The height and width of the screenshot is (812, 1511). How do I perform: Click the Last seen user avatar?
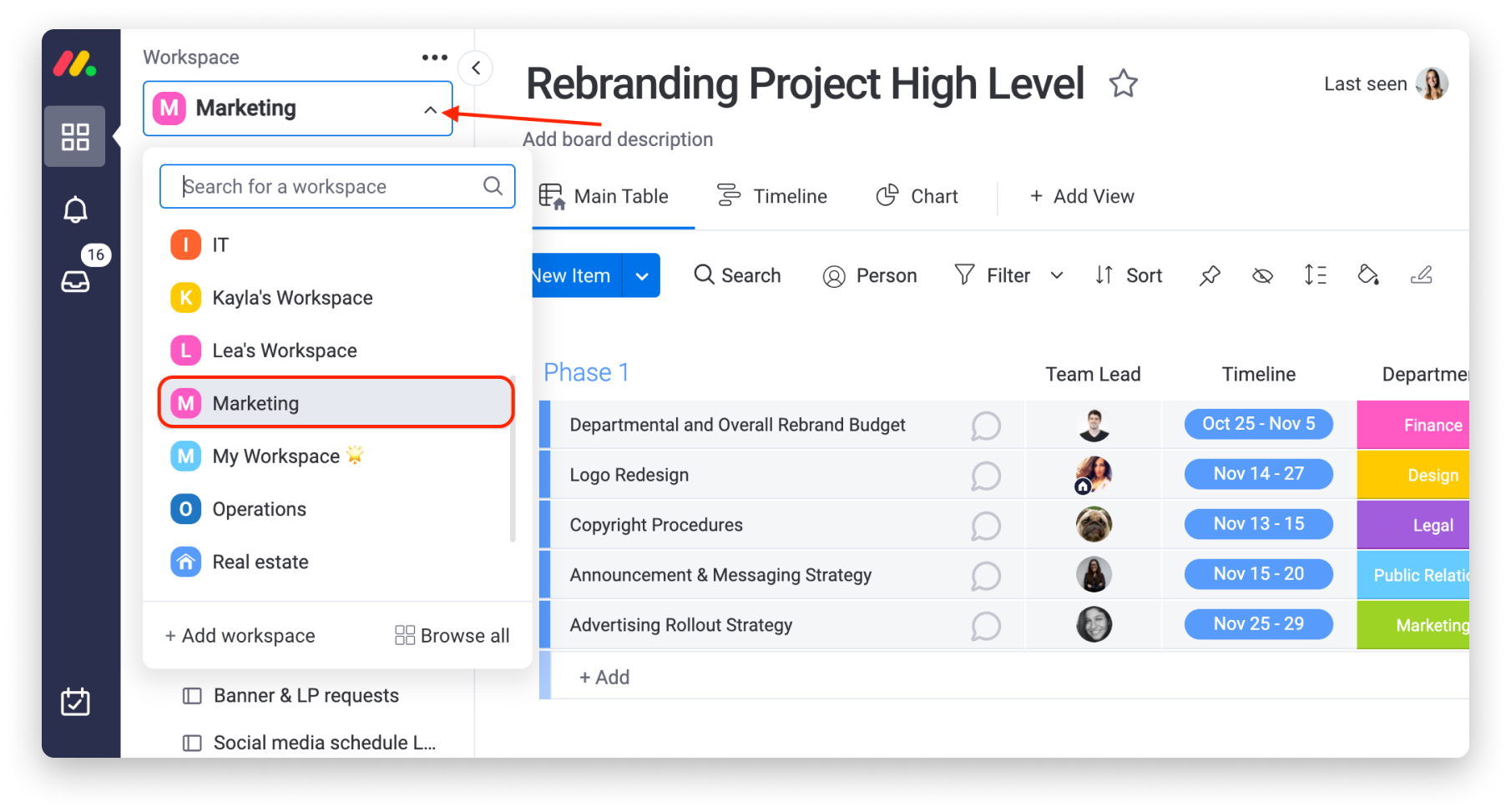(x=1432, y=83)
